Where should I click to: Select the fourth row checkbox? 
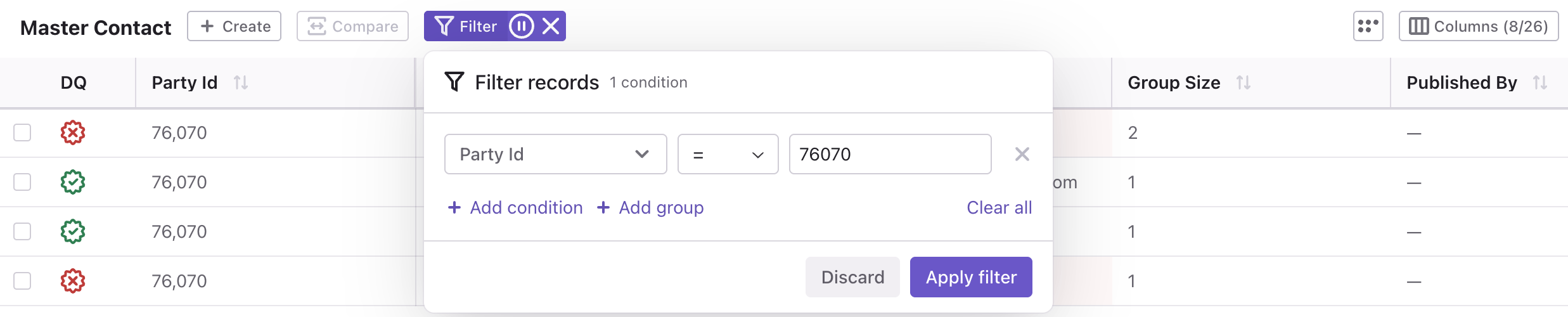coord(22,281)
